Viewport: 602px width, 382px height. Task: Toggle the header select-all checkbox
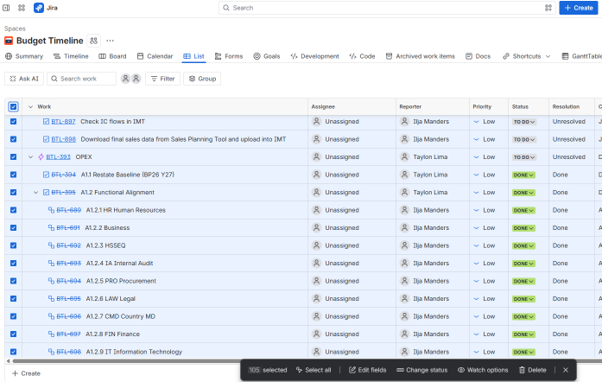point(13,107)
